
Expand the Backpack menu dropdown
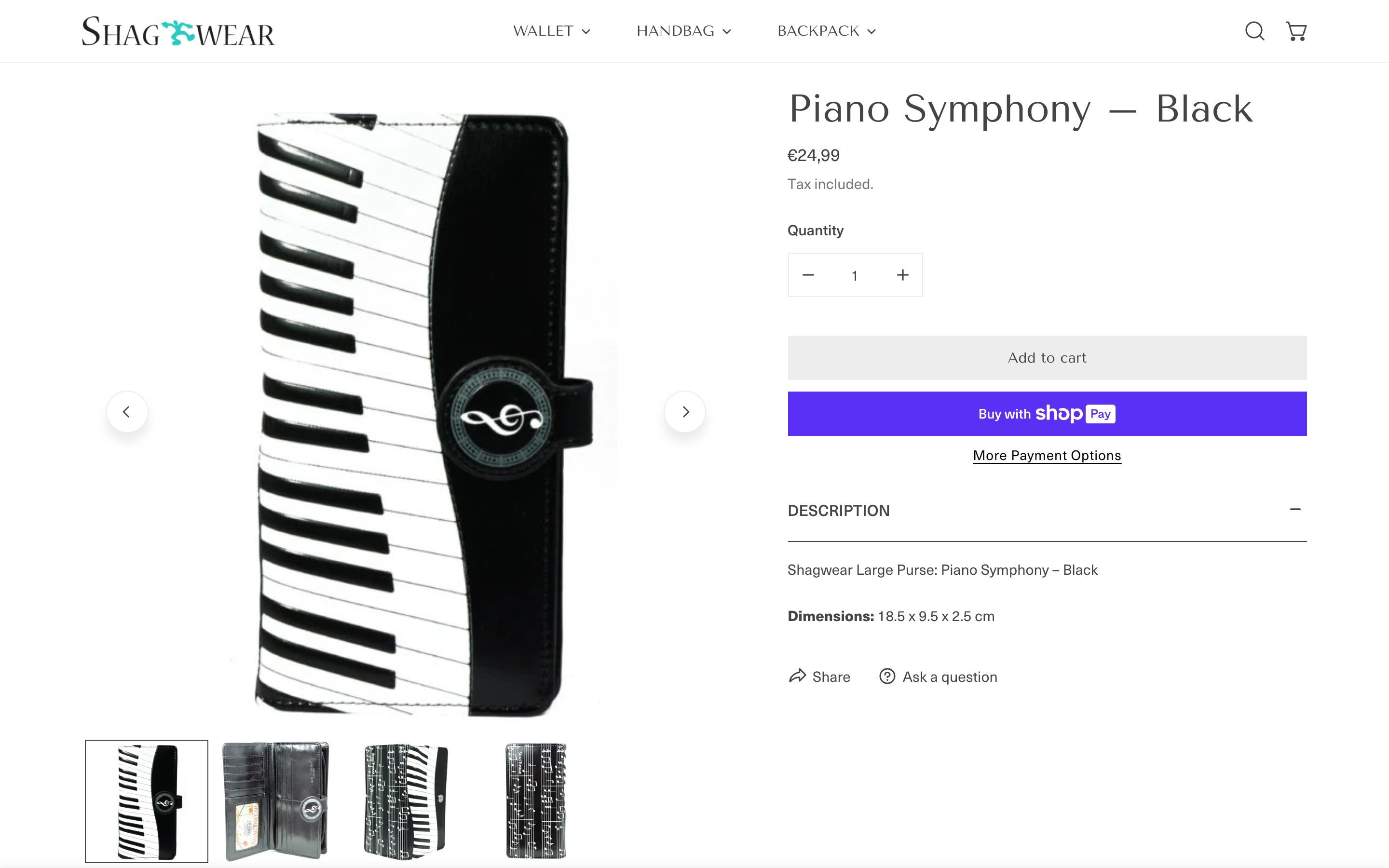tap(826, 31)
